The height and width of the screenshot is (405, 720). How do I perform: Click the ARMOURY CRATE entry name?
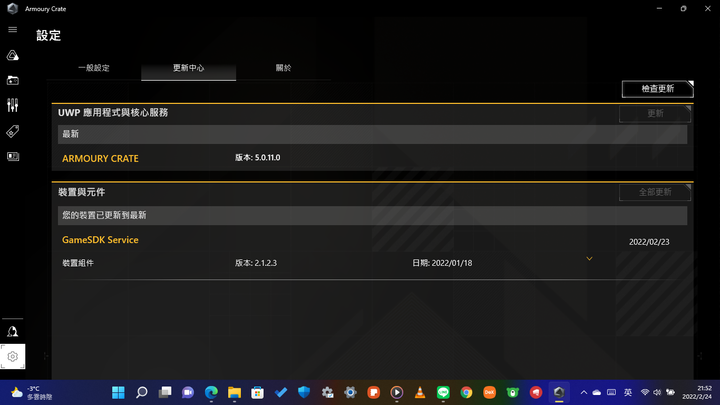(100, 158)
